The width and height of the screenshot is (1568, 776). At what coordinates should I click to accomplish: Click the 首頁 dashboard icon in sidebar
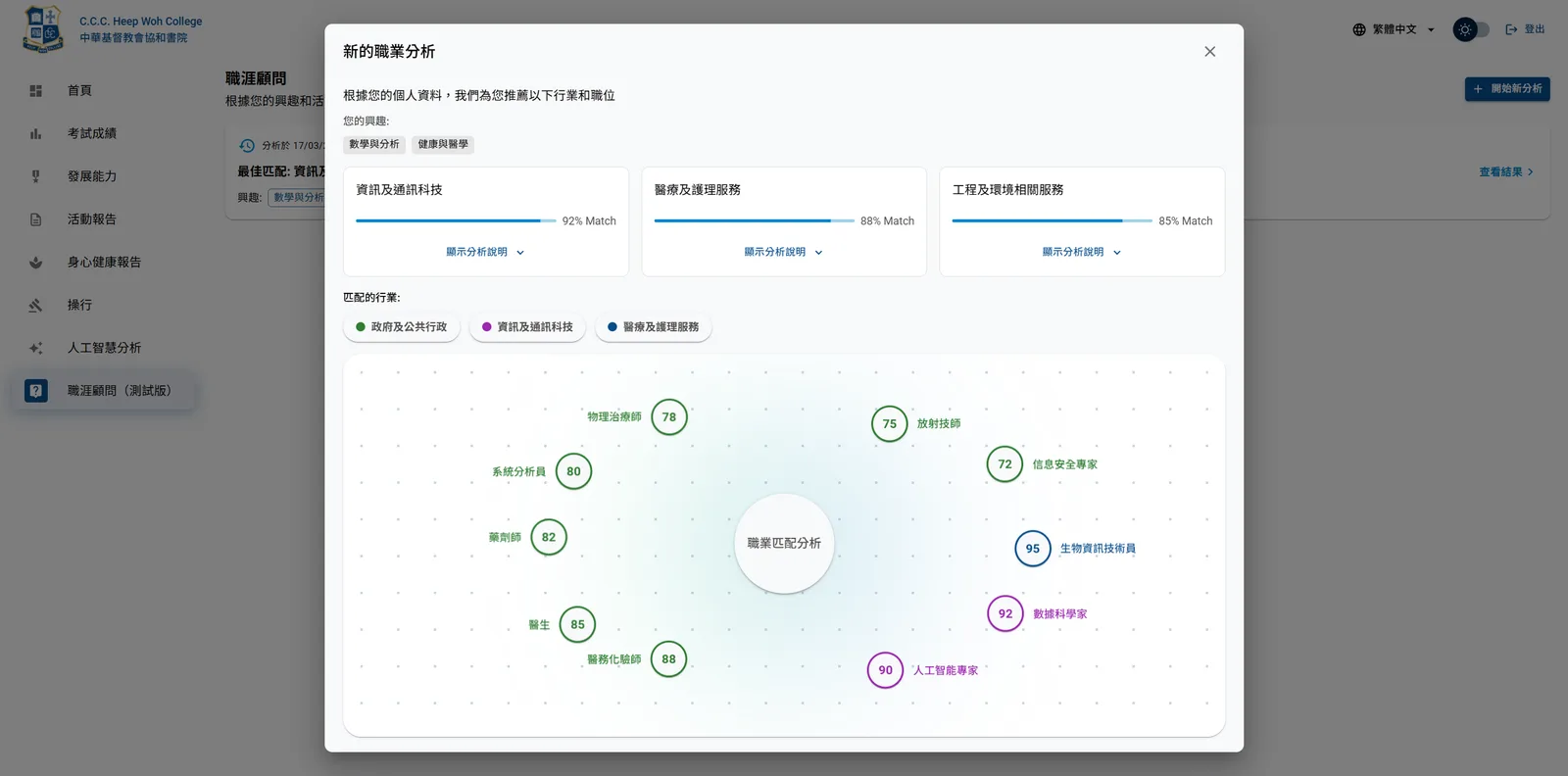[x=36, y=90]
